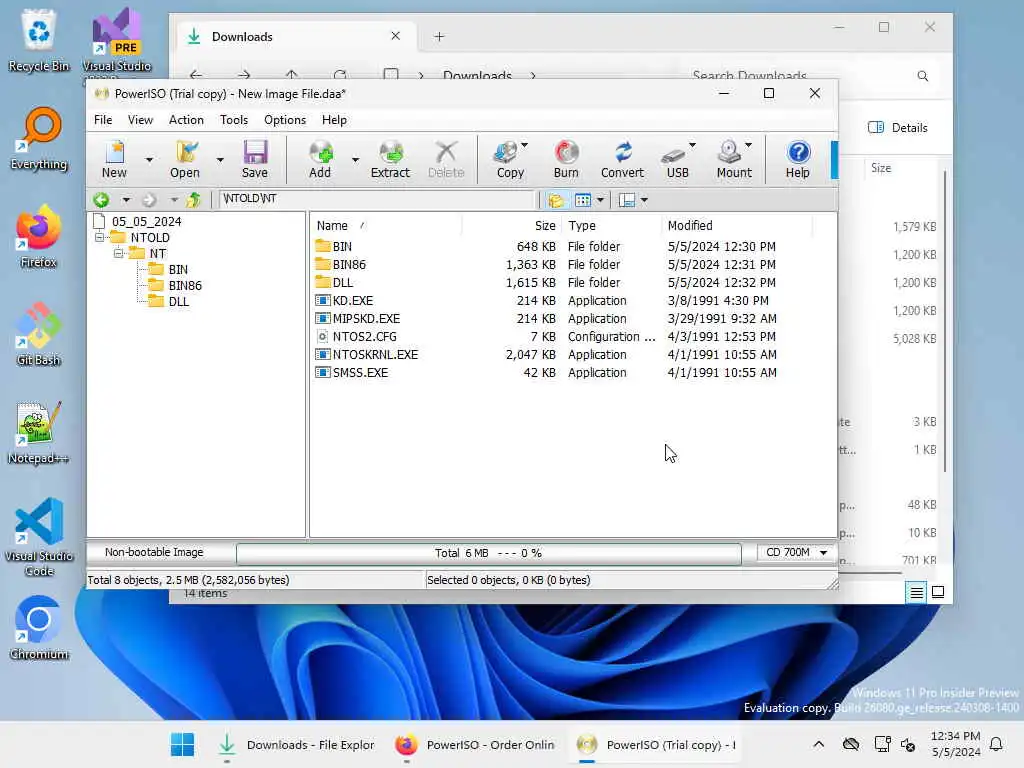Open the Action menu
Viewport: 1024px width, 768px height.
click(x=186, y=120)
